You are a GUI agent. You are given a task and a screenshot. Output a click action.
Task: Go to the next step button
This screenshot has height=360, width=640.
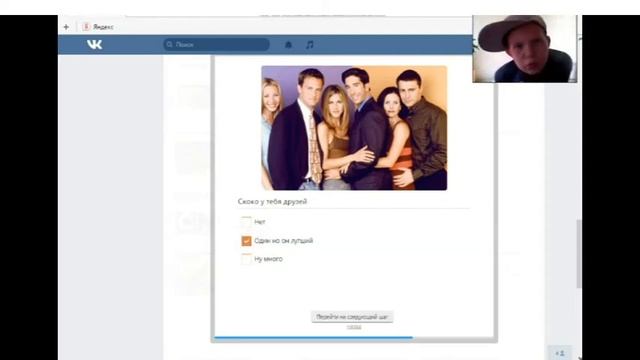[x=352, y=317]
